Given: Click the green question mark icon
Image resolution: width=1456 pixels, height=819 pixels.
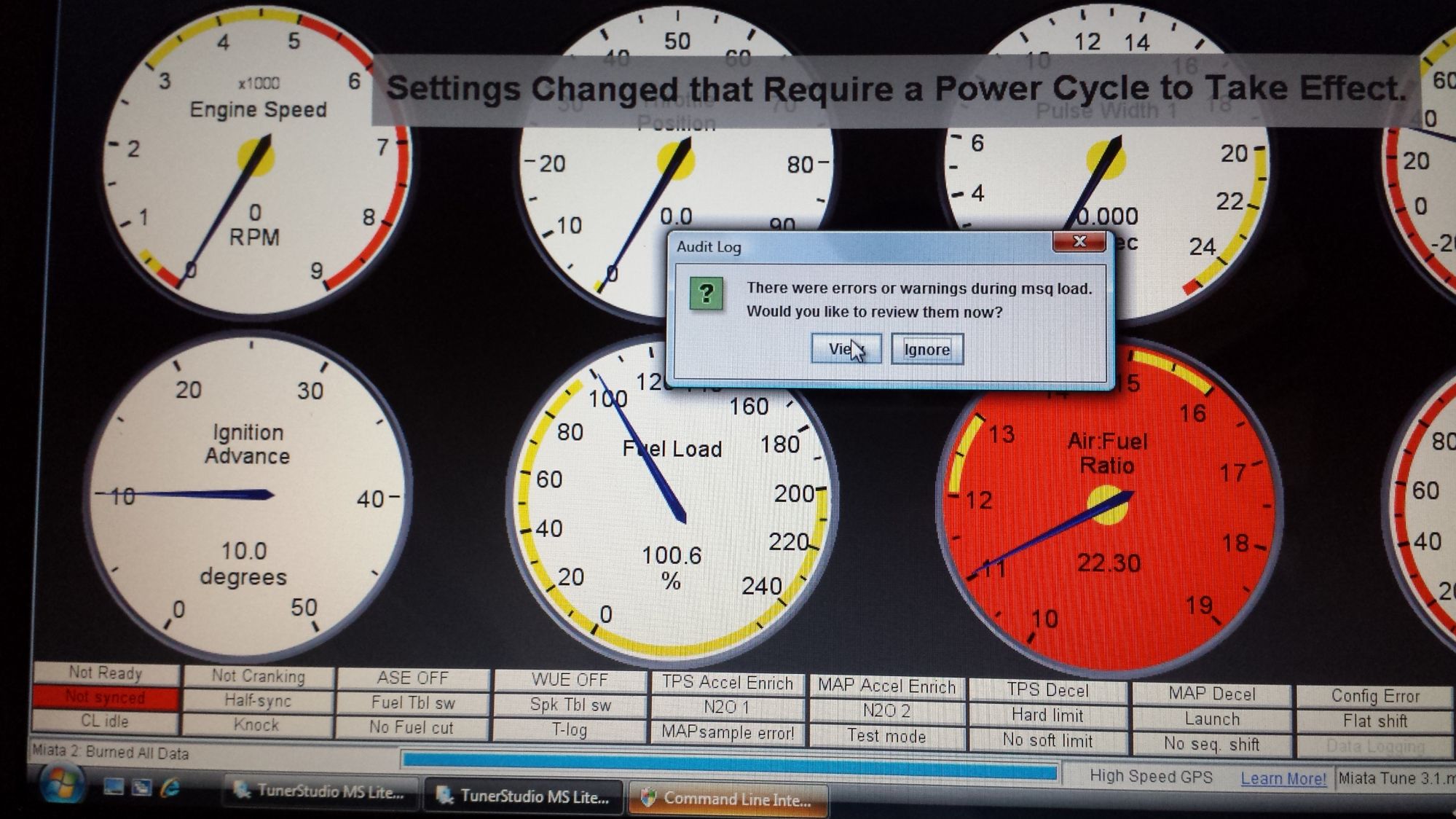Looking at the screenshot, I should point(706,294).
